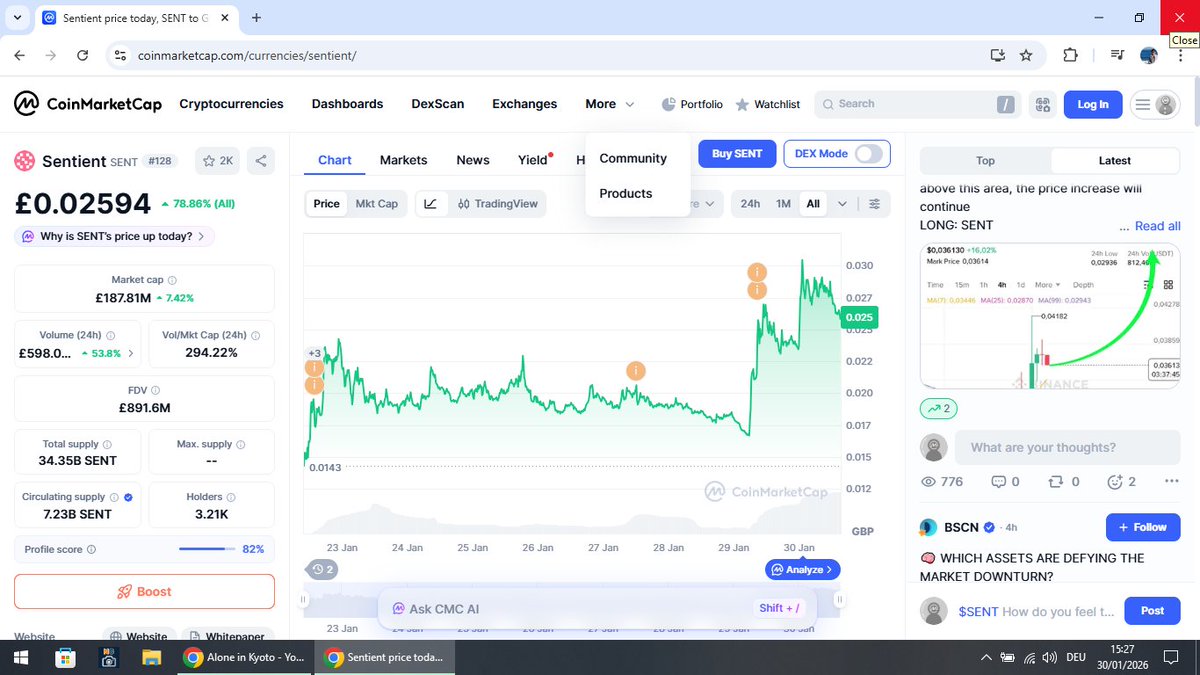The image size is (1200, 675).
Task: Click FDV info icon
Action: [155, 391]
